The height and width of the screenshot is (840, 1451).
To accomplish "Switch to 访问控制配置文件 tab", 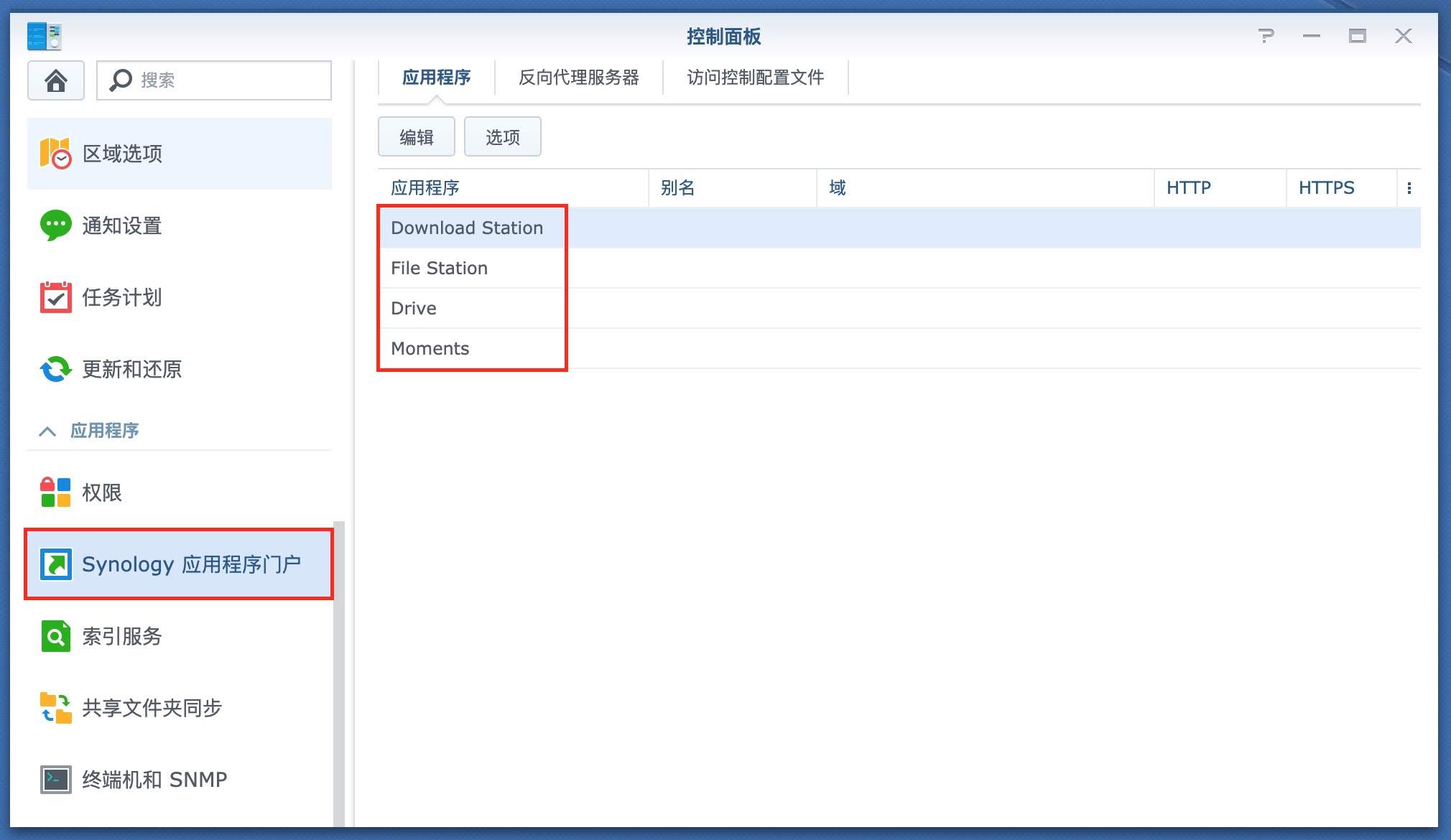I will tap(755, 78).
